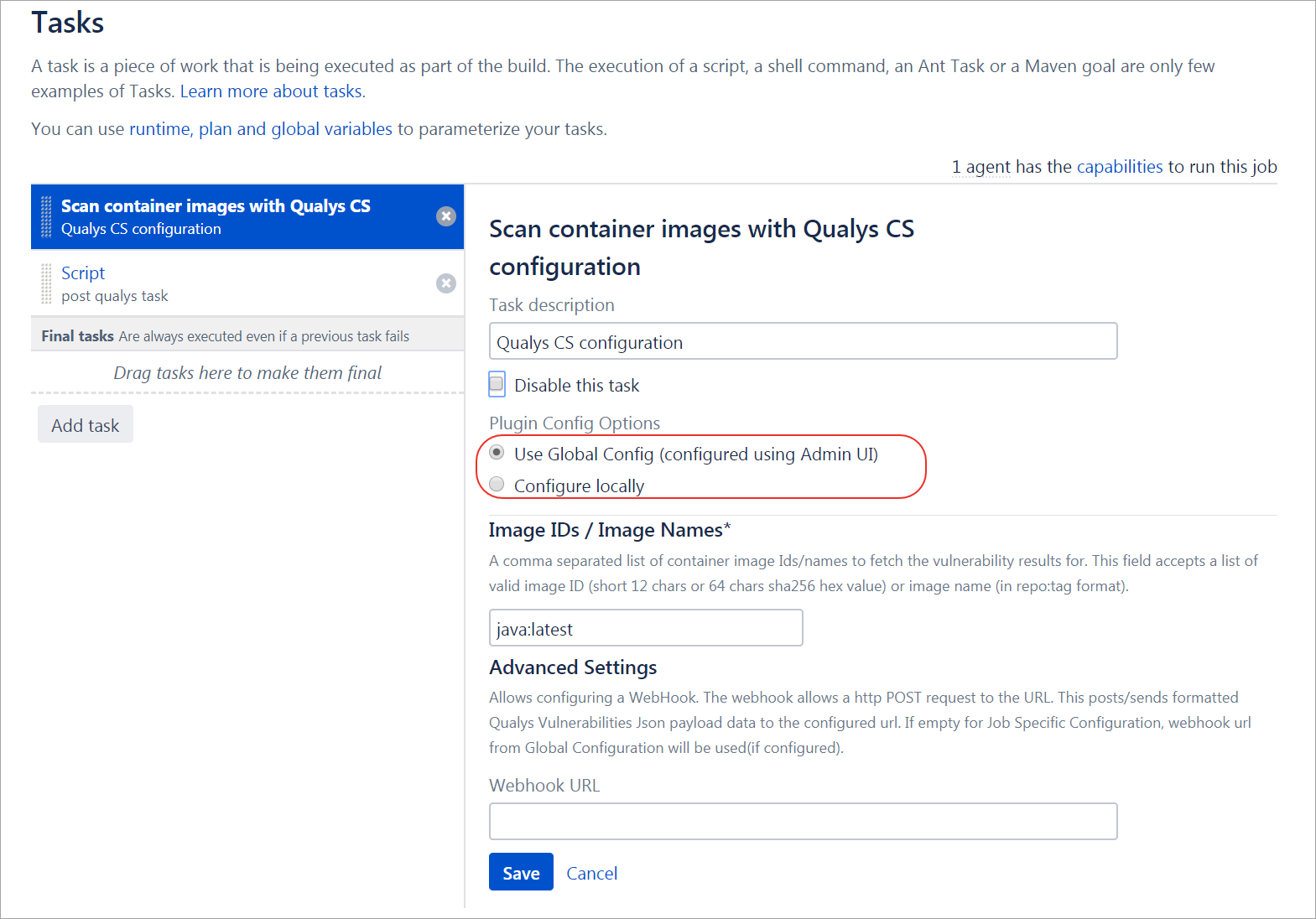Click the Drag tasks here to make them final area
The height and width of the screenshot is (919, 1316).
coord(247,373)
